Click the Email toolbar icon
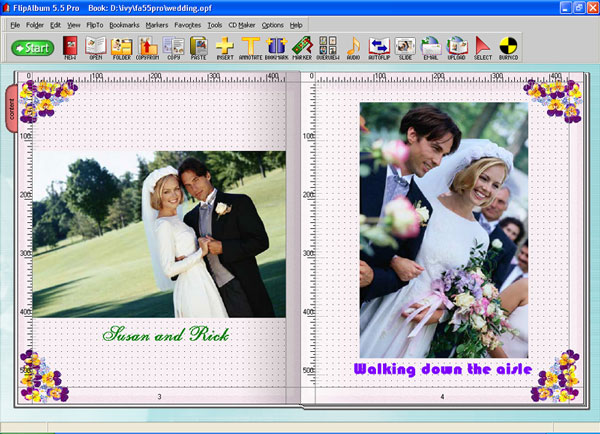 [430, 48]
